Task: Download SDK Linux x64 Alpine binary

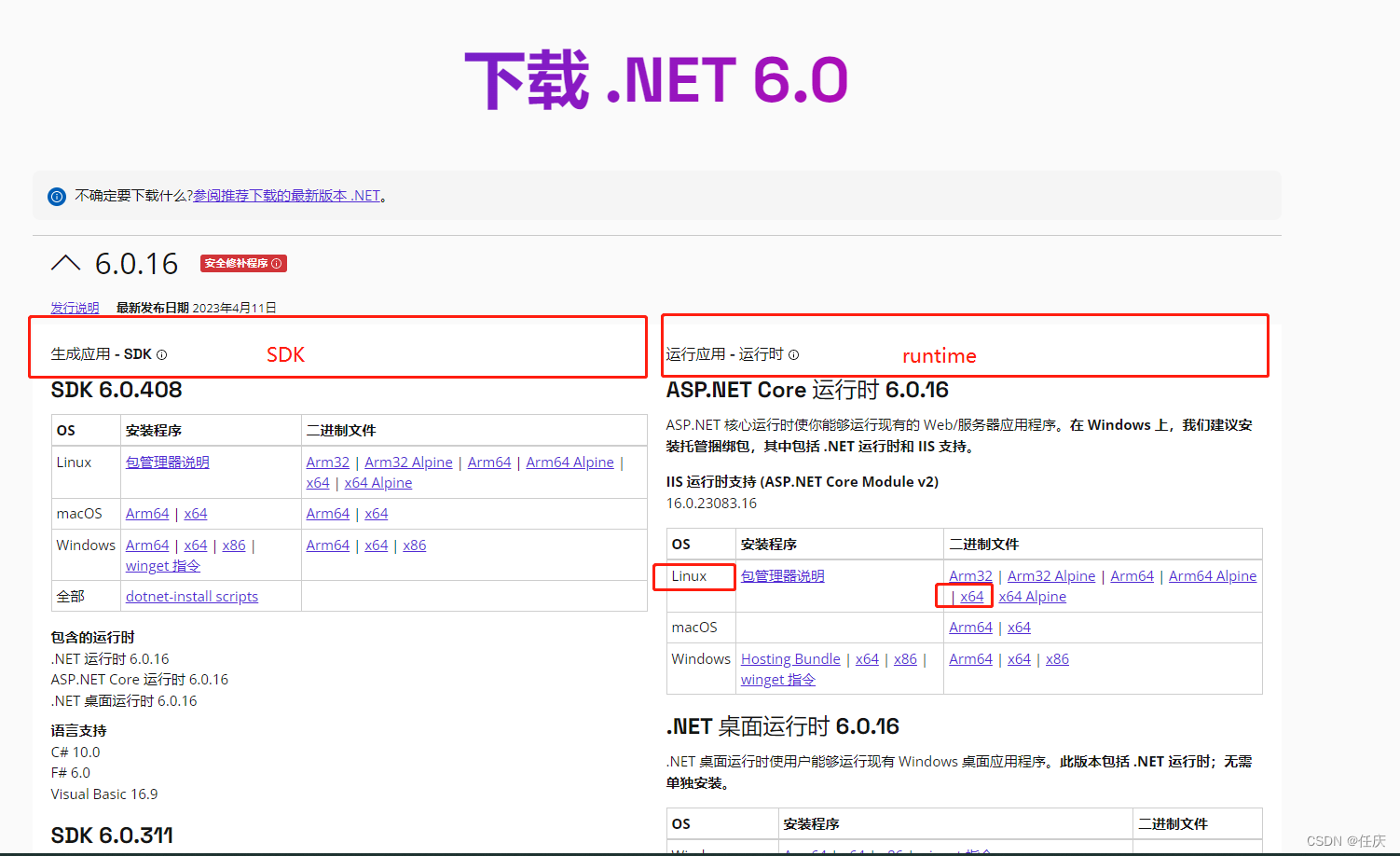Action: (x=377, y=483)
